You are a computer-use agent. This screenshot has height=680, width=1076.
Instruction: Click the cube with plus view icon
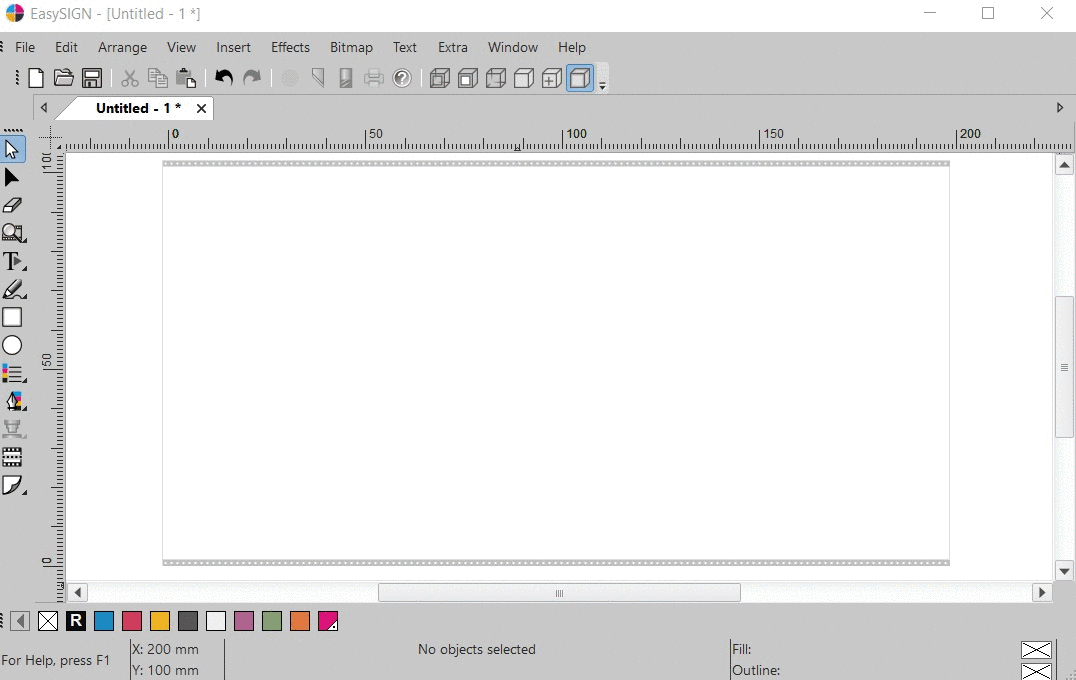click(552, 78)
